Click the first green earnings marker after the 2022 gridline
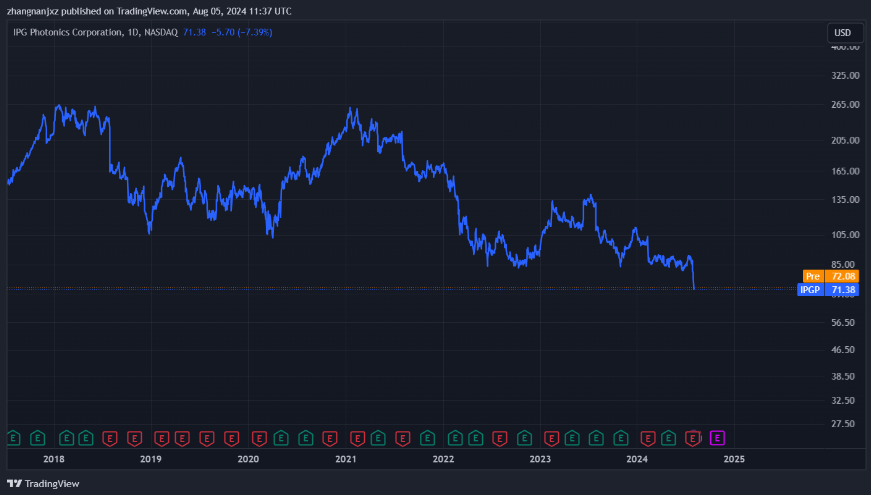The height and width of the screenshot is (495, 871). point(455,438)
